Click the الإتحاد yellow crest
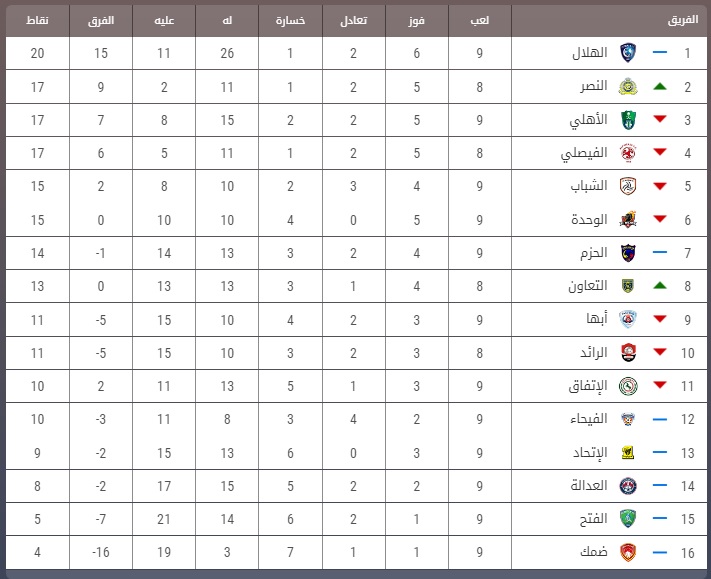Screen dimensions: 711x579 (628, 452)
